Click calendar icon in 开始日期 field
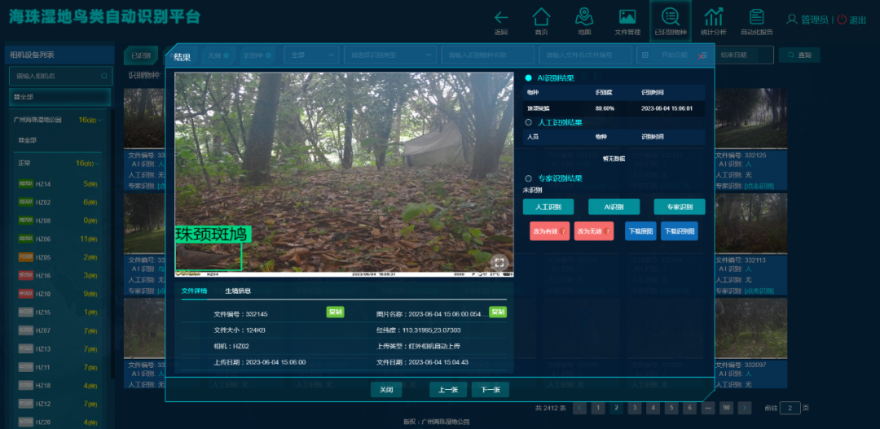 645,55
